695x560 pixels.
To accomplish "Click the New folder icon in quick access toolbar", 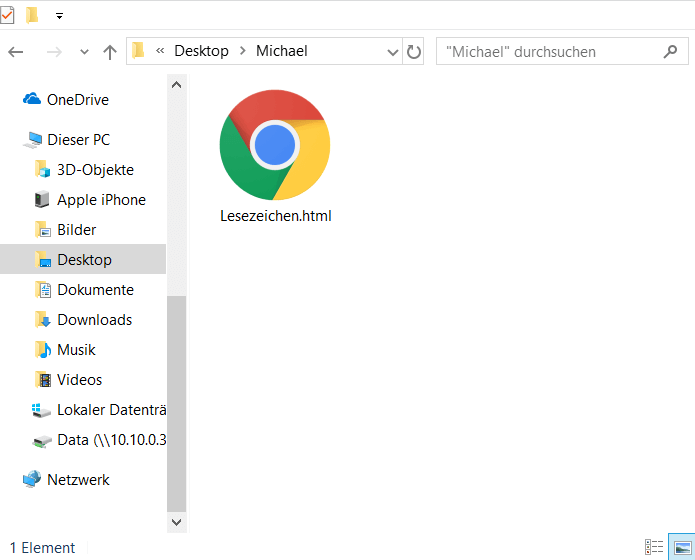I will pos(32,16).
